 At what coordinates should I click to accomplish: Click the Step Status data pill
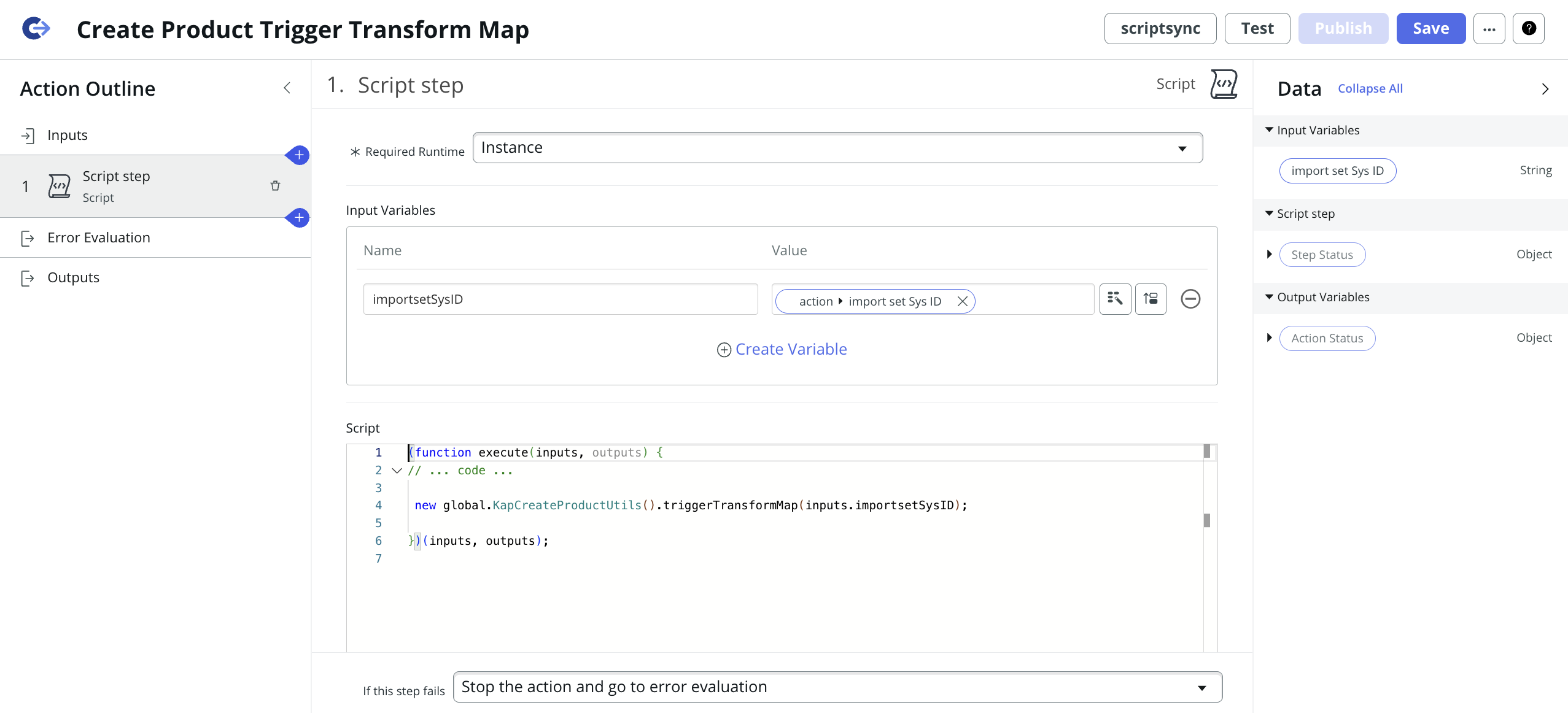tap(1322, 255)
